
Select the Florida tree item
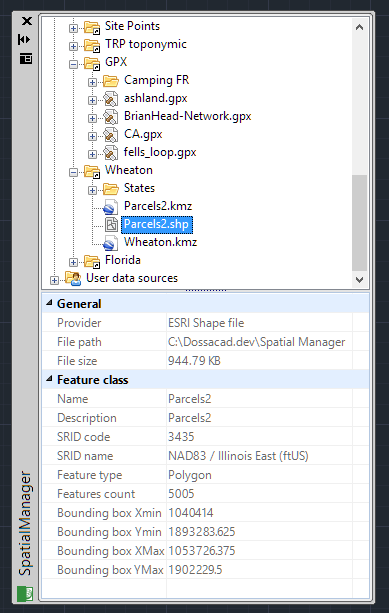[x=123, y=260]
